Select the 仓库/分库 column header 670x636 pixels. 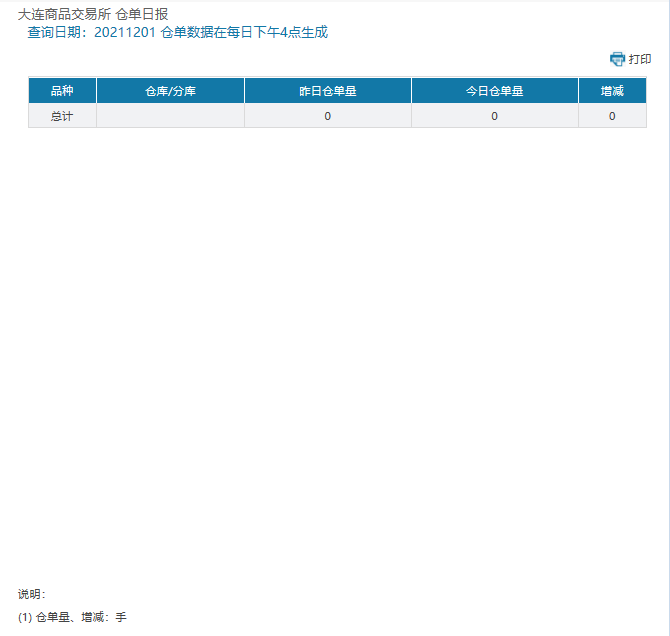click(170, 91)
